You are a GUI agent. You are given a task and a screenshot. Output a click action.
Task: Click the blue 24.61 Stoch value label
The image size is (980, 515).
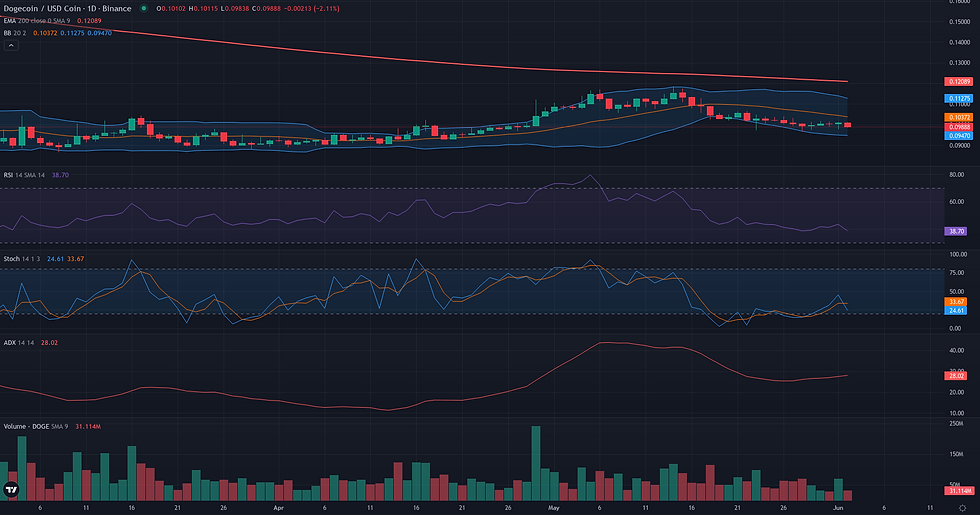[956, 311]
